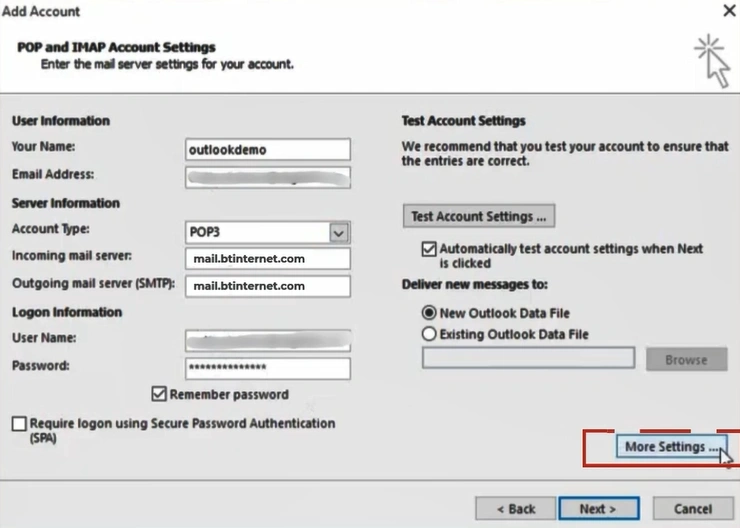Cancel the account setup
Viewport: 740px width, 528px height.
[693, 509]
